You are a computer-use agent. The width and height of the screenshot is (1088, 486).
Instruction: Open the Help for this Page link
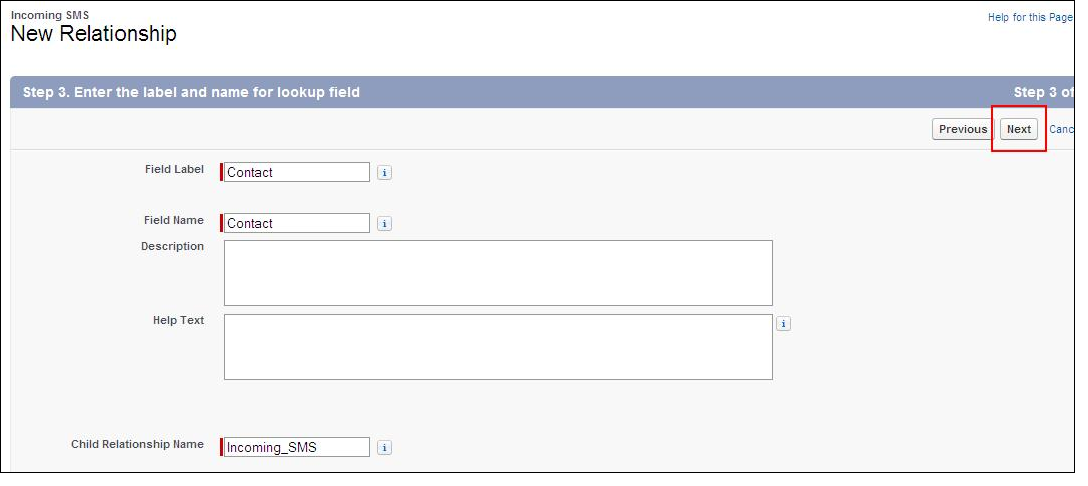pyautogui.click(x=1031, y=17)
